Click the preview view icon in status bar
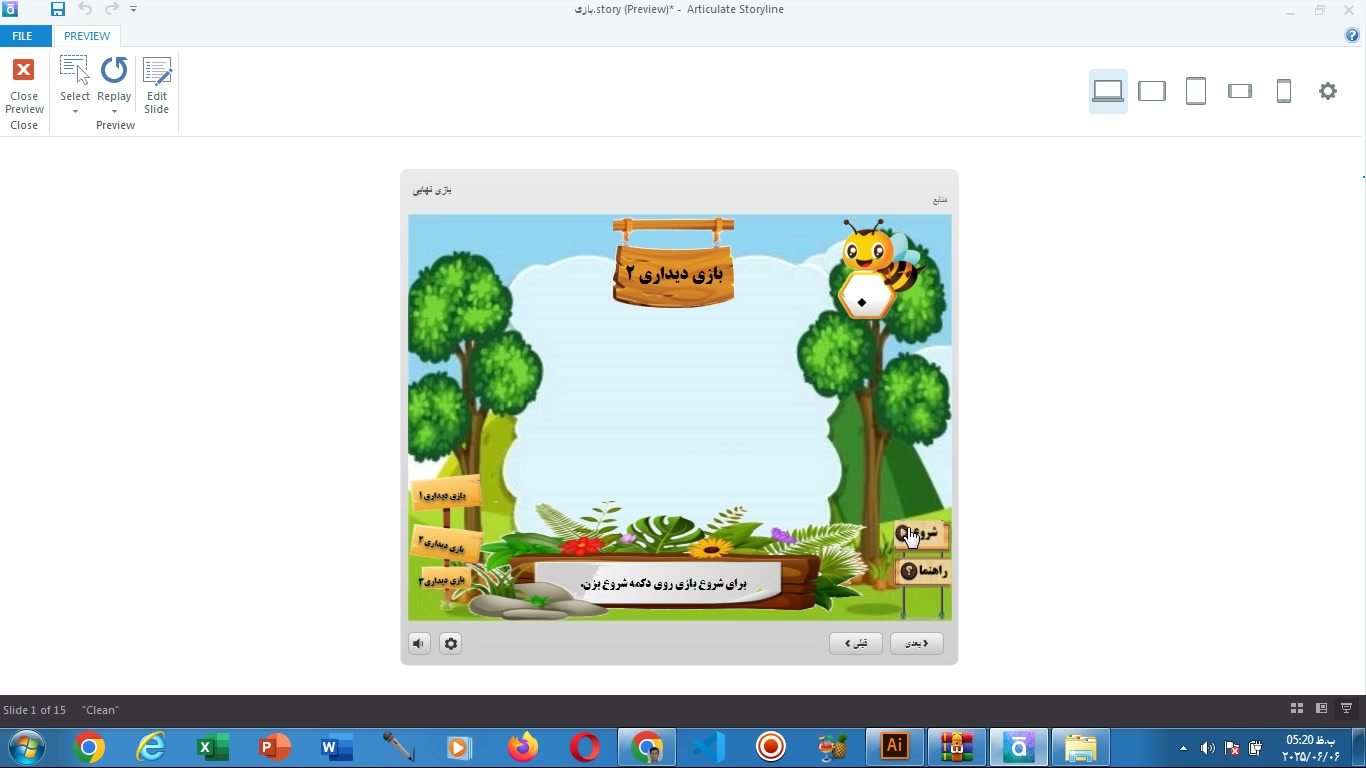Image resolution: width=1366 pixels, height=768 pixels. 1346,709
